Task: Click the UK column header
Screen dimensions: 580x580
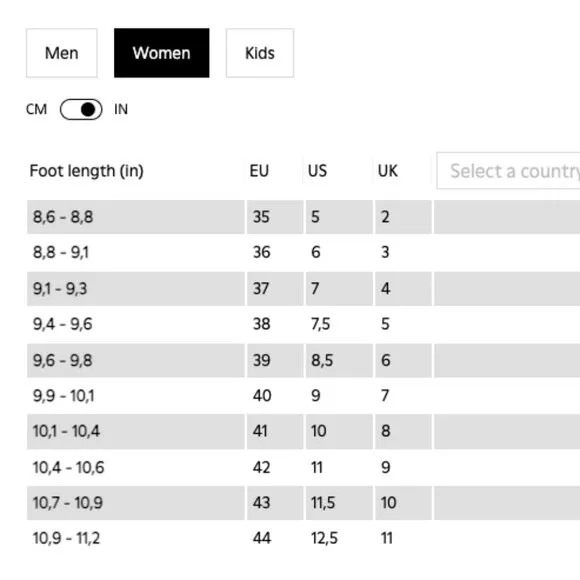Action: click(388, 171)
